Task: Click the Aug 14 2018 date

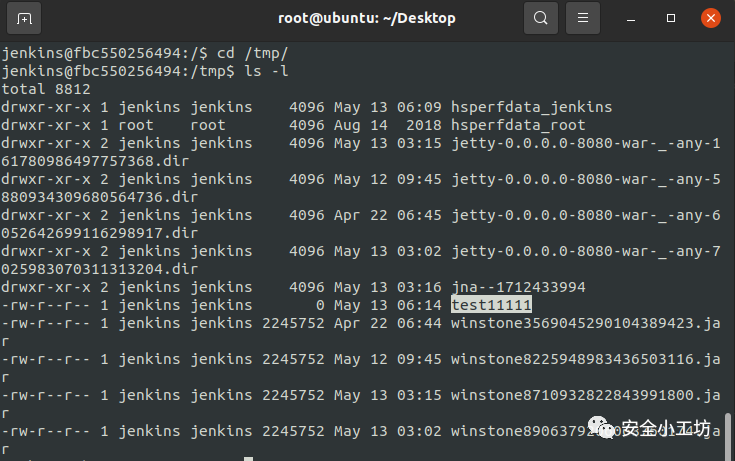Action: (388, 125)
